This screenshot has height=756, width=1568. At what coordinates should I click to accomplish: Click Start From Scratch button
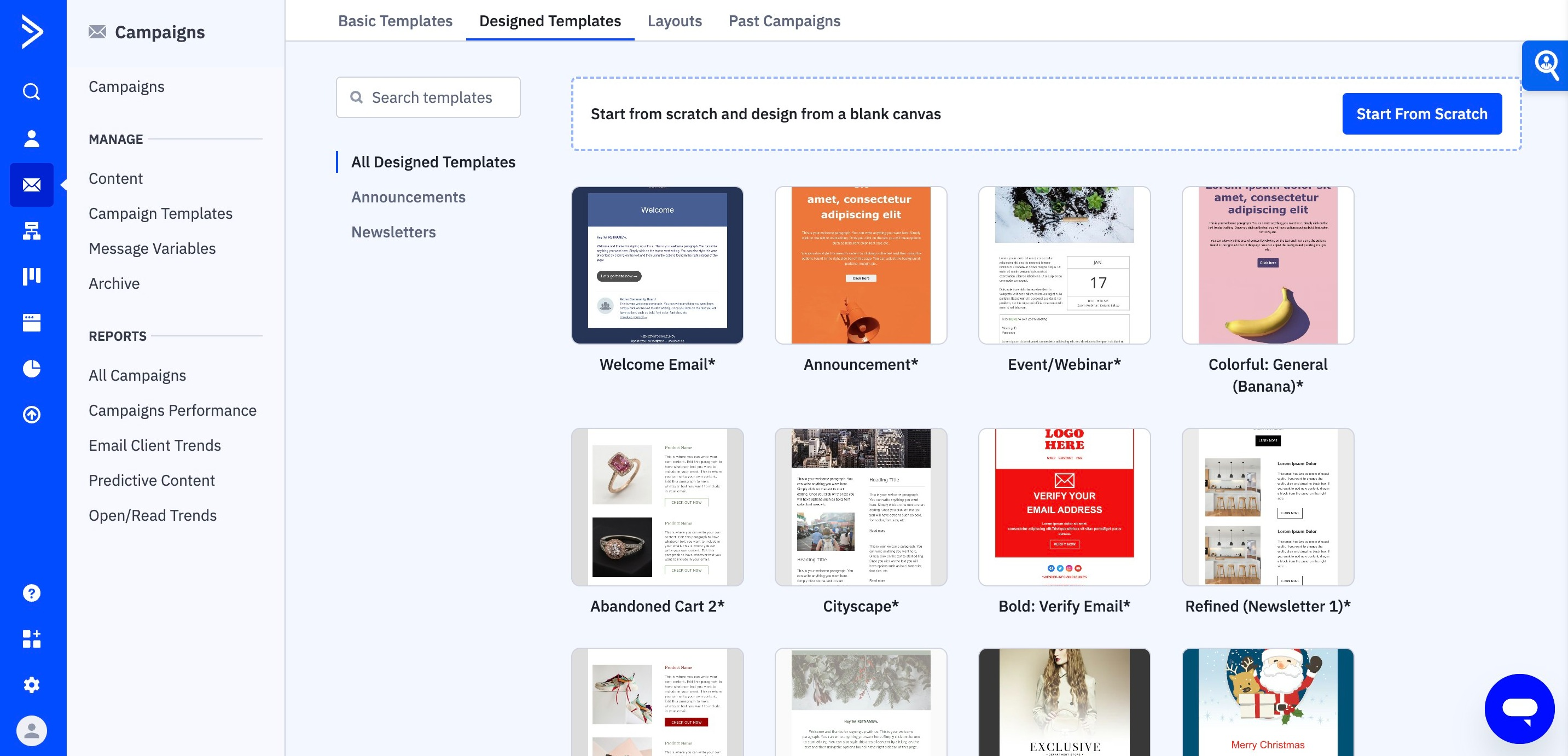coord(1422,113)
